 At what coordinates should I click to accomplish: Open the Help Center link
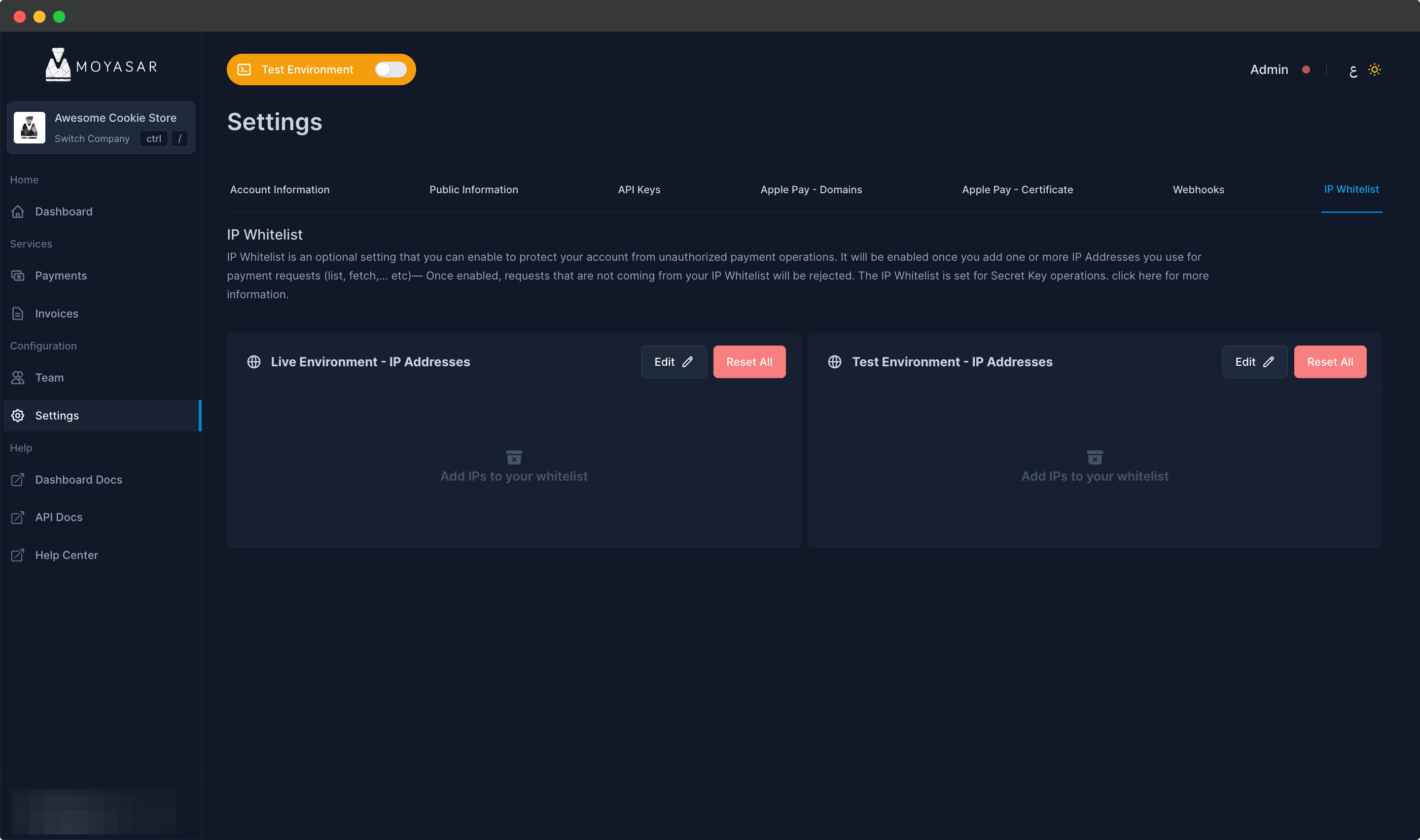tap(66, 555)
